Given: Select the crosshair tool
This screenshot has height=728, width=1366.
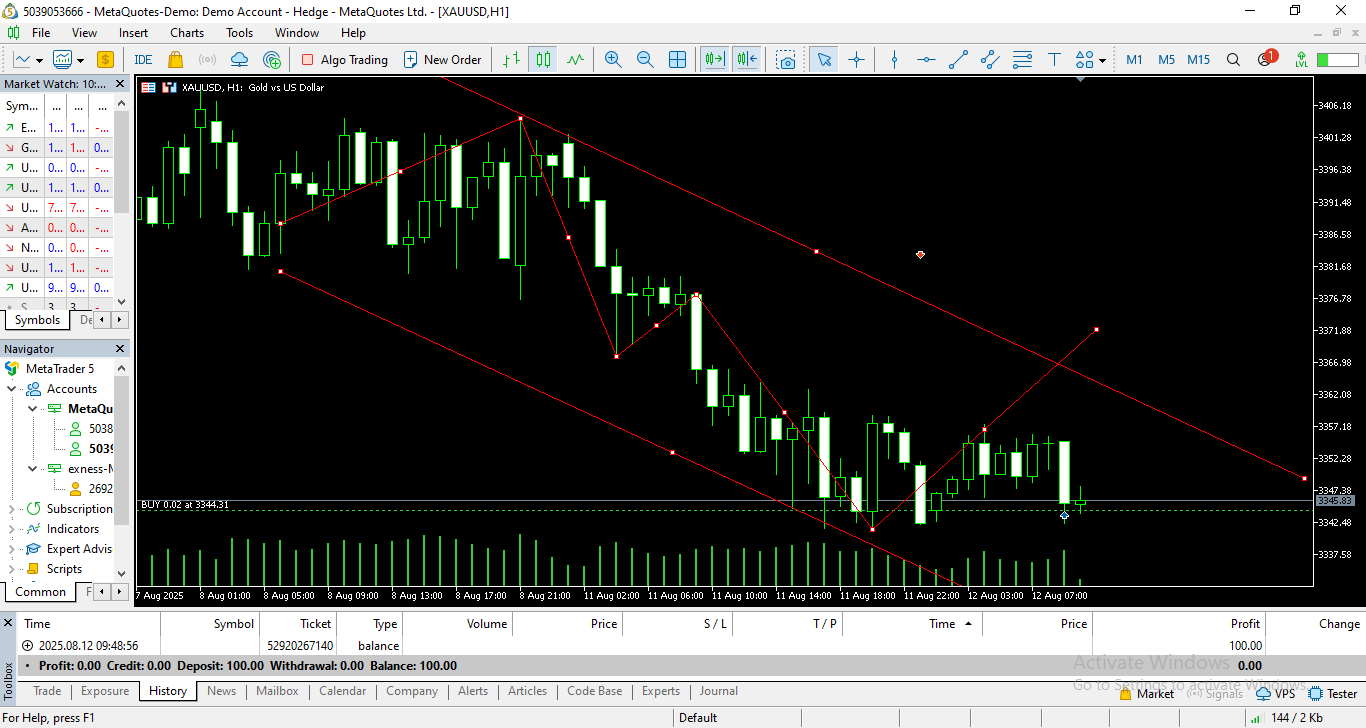Looking at the screenshot, I should tap(856, 60).
